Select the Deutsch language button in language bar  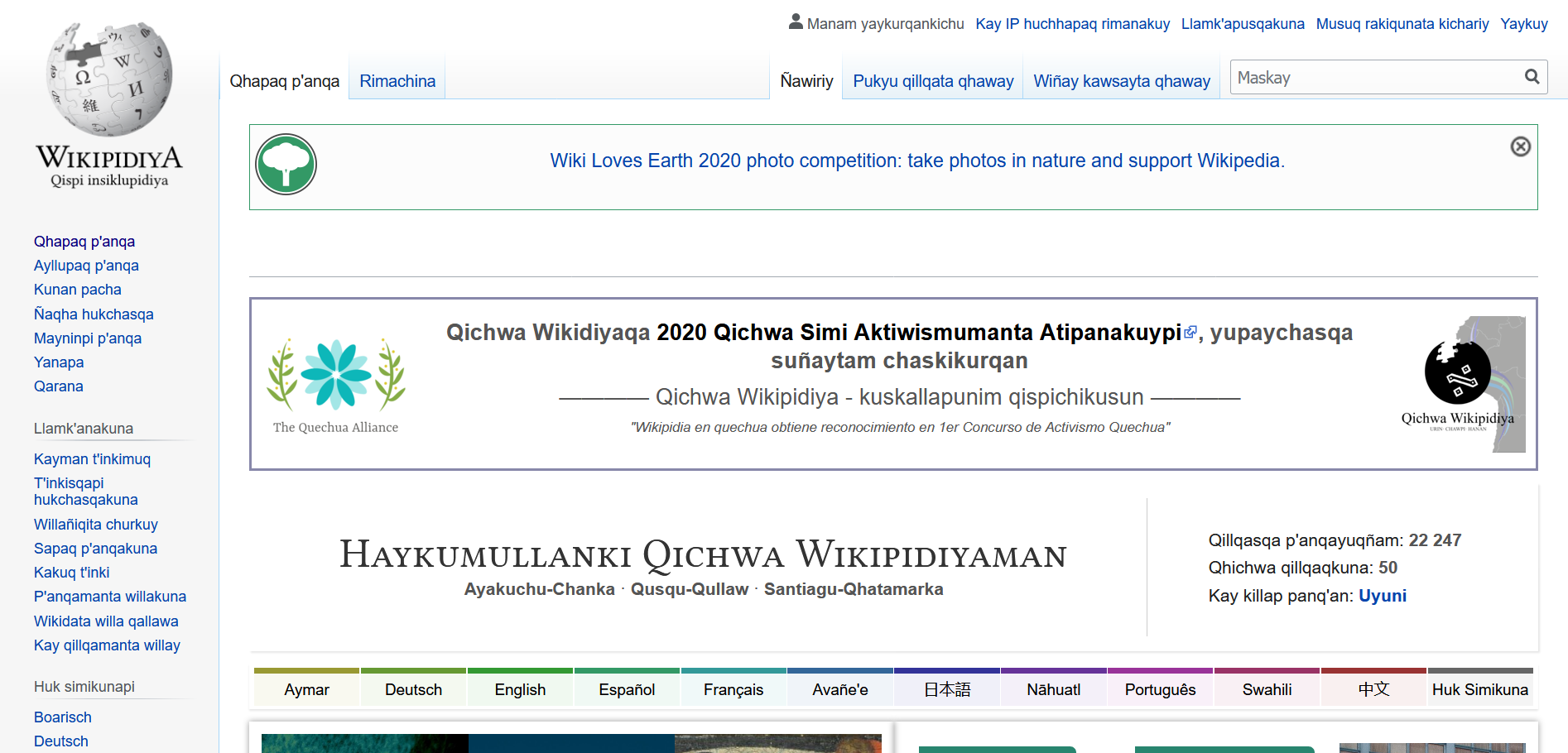[413, 688]
